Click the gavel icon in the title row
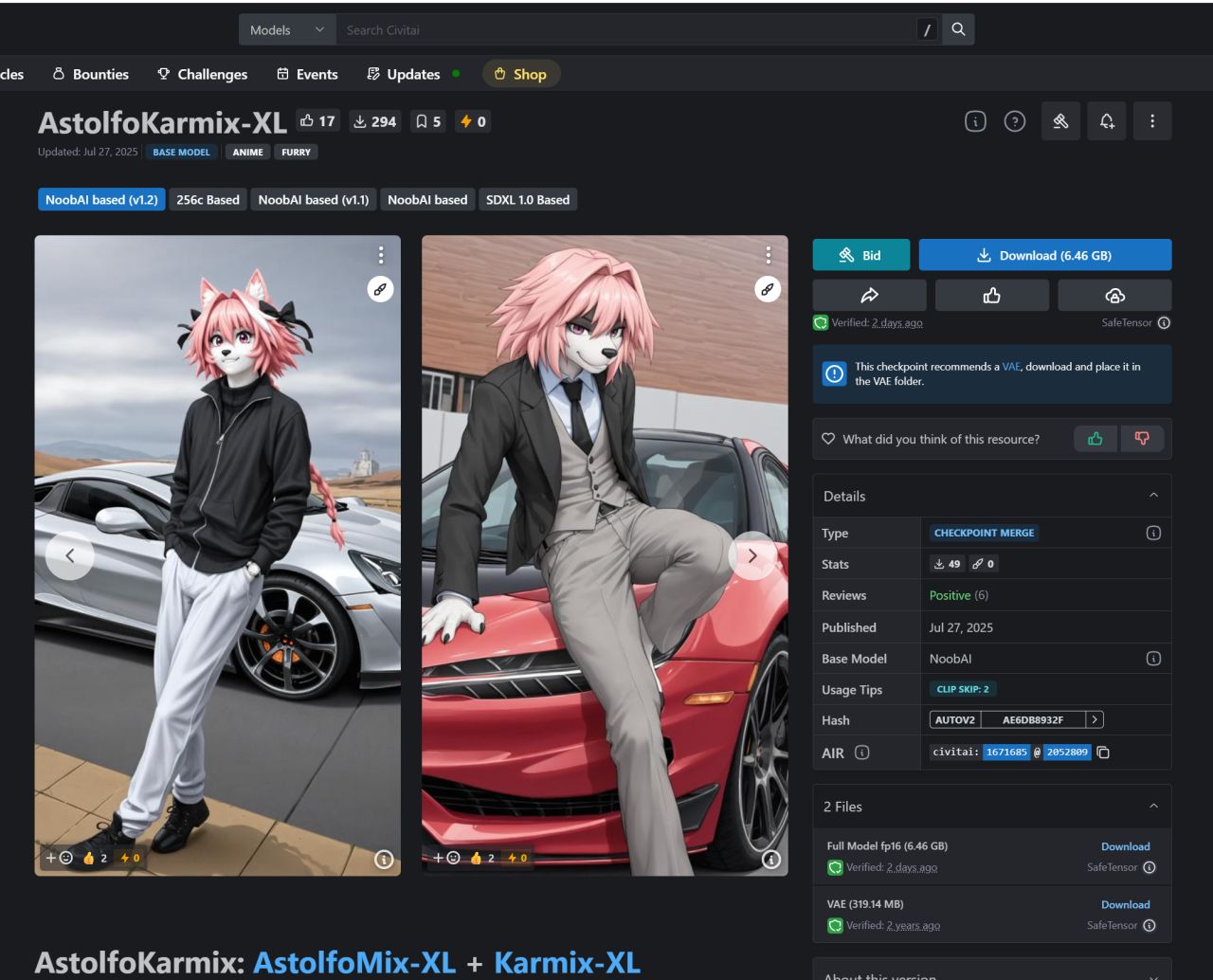The height and width of the screenshot is (980, 1213). point(1060,121)
